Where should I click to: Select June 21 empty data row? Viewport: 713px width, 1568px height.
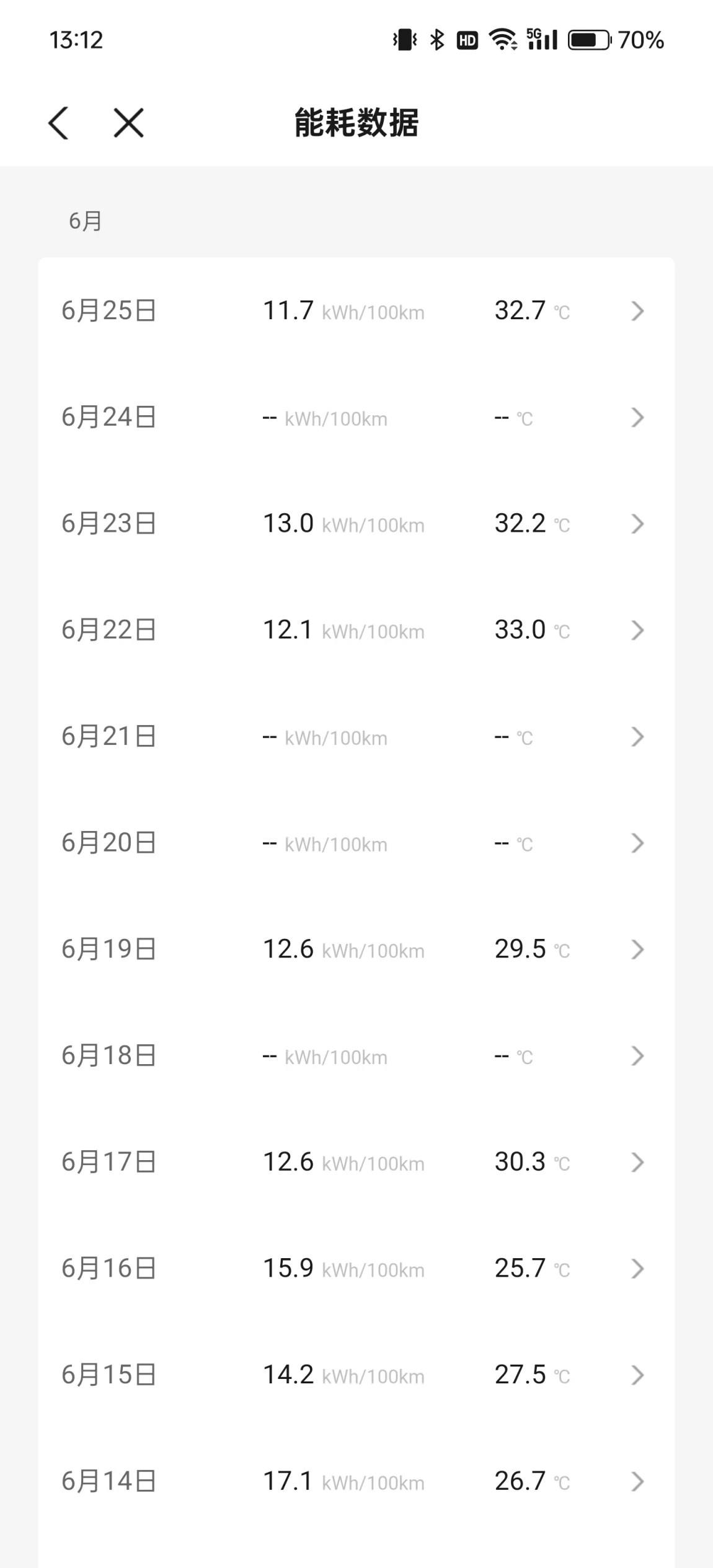(356, 737)
